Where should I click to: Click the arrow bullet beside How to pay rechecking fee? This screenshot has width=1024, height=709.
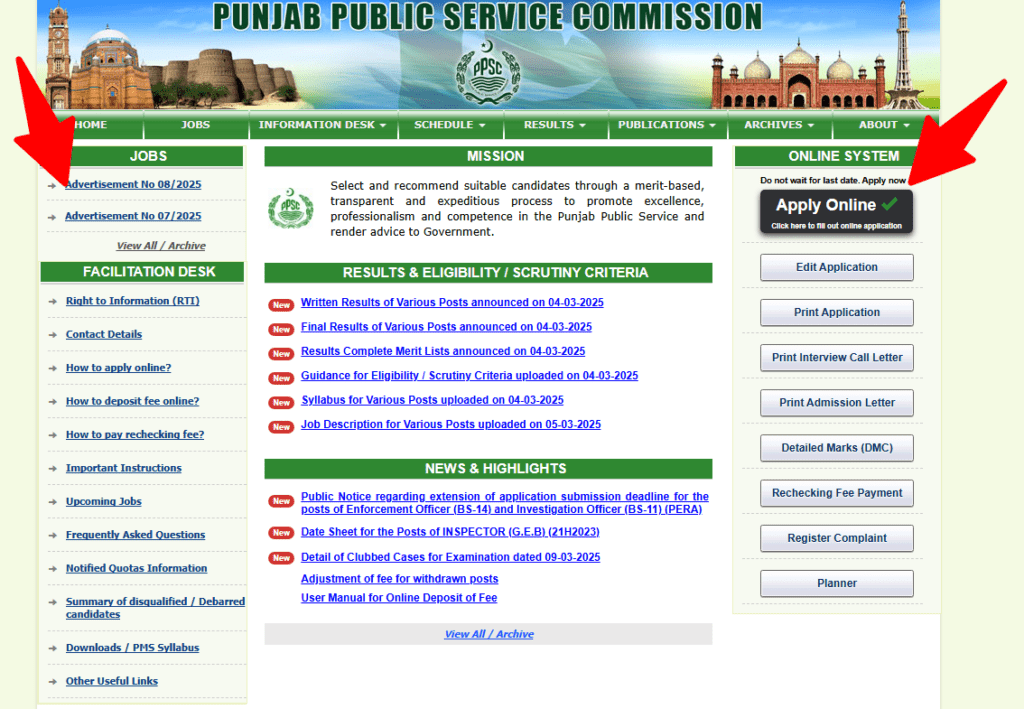pos(52,435)
